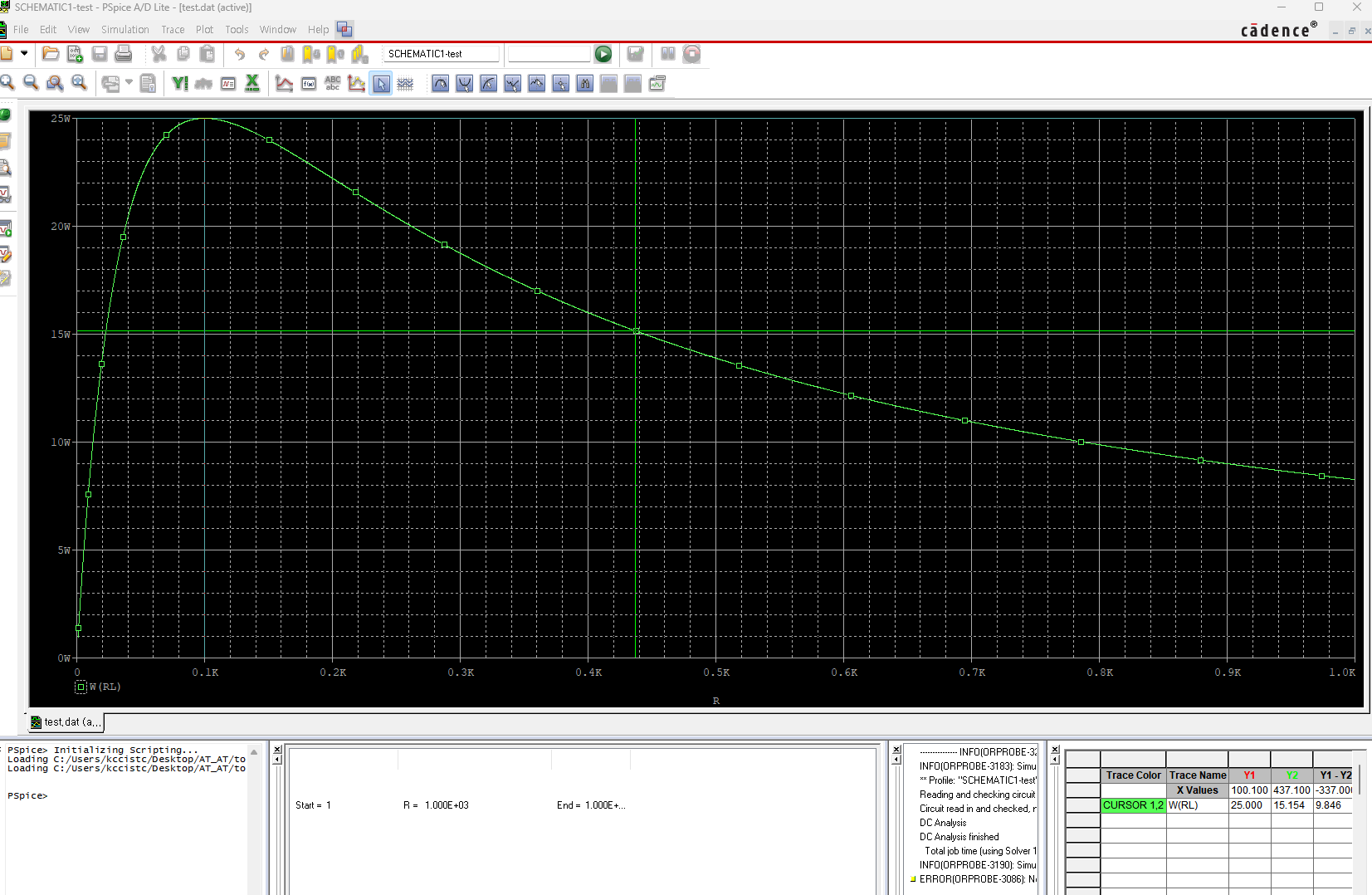Move cursor to next trough
Image resolution: width=1372 pixels, height=895 pixels.
[465, 83]
